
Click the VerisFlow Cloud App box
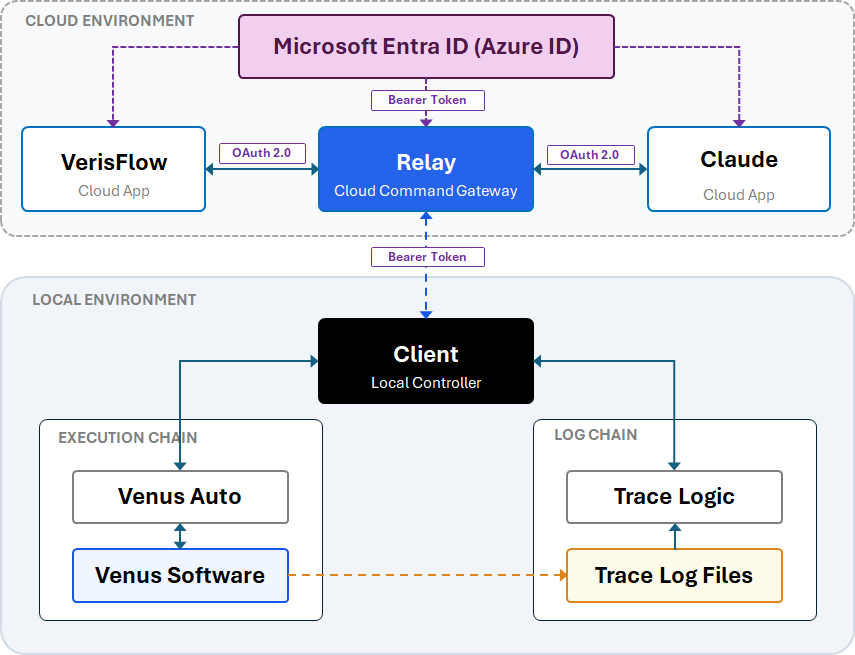coord(113,169)
